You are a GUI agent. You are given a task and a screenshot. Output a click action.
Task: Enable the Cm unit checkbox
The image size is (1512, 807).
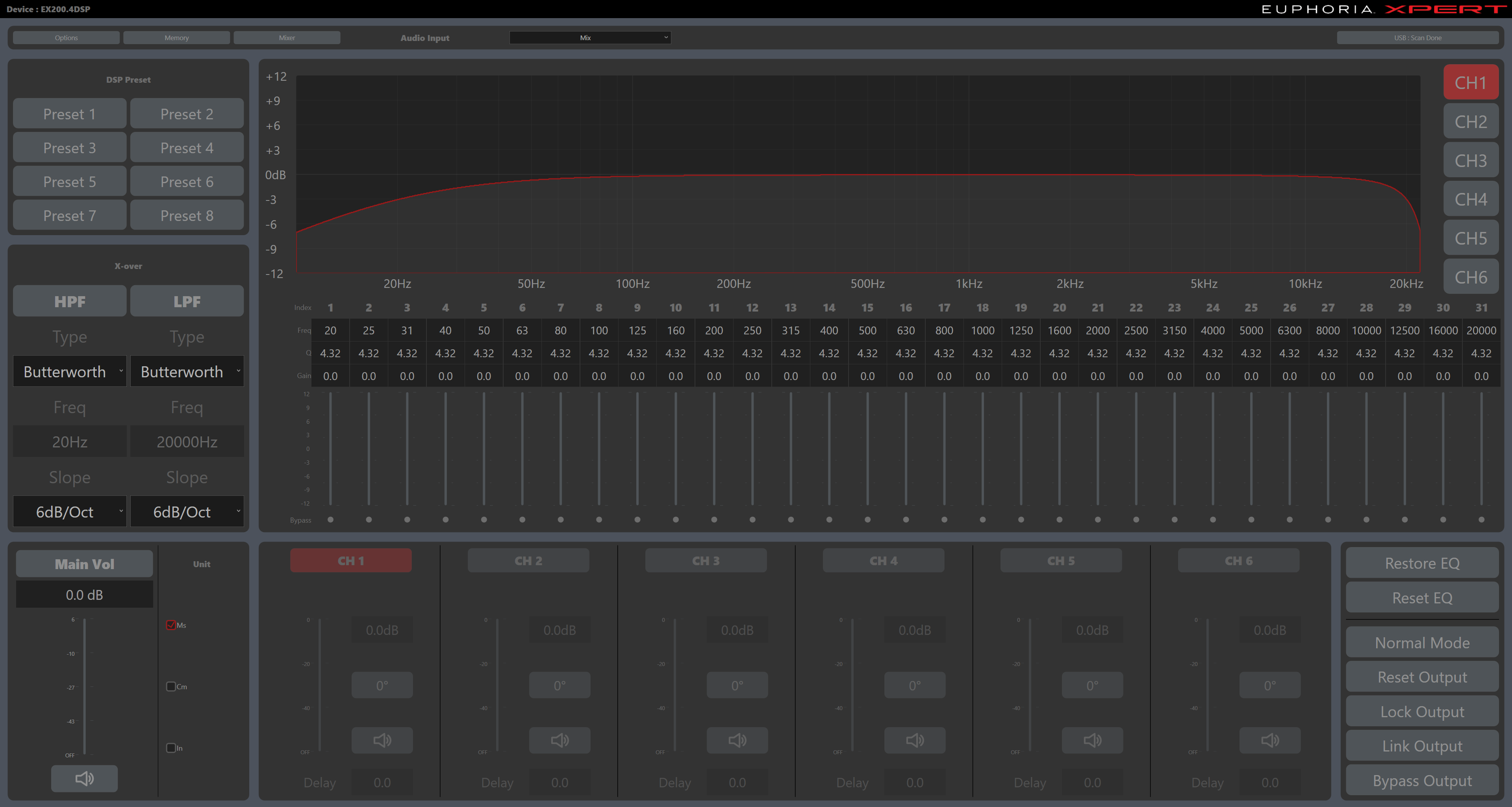171,686
